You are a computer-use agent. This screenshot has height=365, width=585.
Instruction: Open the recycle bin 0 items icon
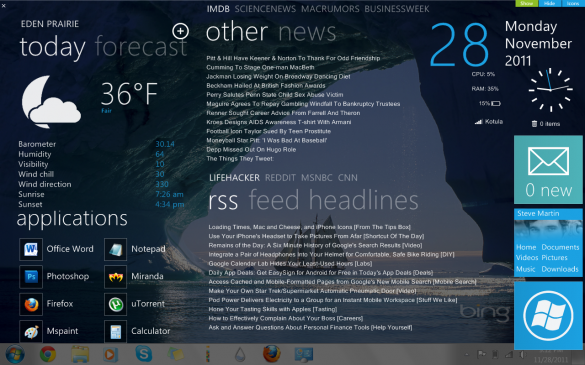click(545, 124)
